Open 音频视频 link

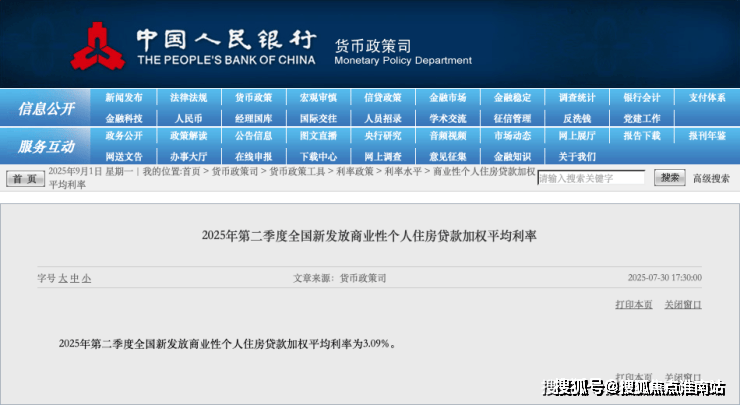[x=448, y=136]
